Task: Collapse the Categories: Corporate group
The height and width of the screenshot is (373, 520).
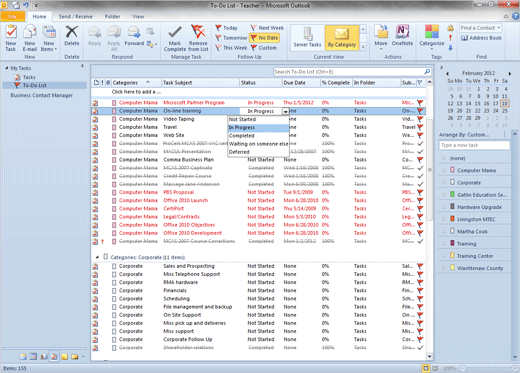Action: click(x=97, y=257)
